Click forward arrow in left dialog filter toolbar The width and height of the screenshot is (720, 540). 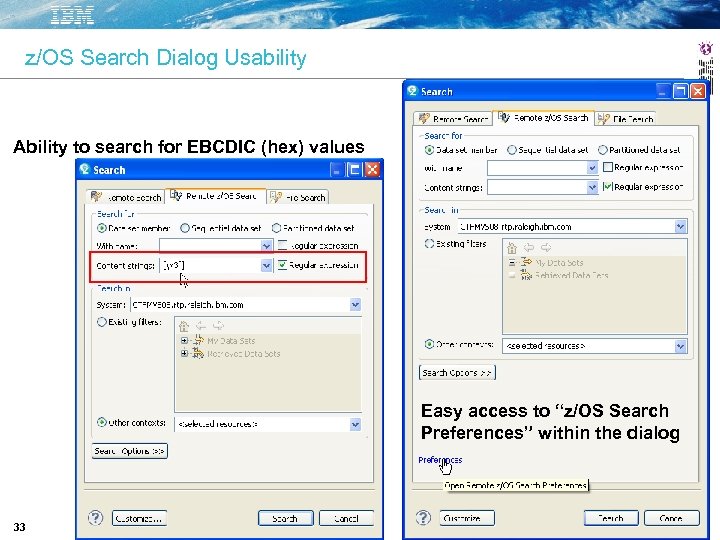(218, 326)
